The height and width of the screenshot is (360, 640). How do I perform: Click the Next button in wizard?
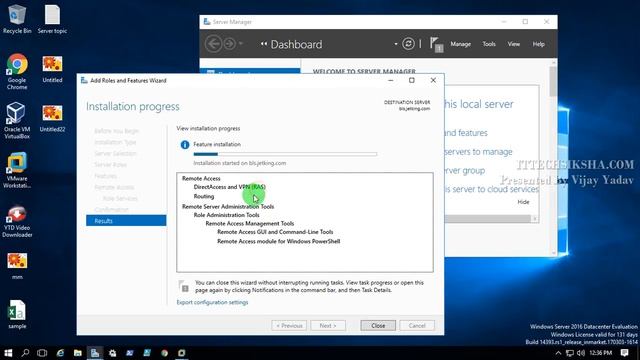pos(328,326)
